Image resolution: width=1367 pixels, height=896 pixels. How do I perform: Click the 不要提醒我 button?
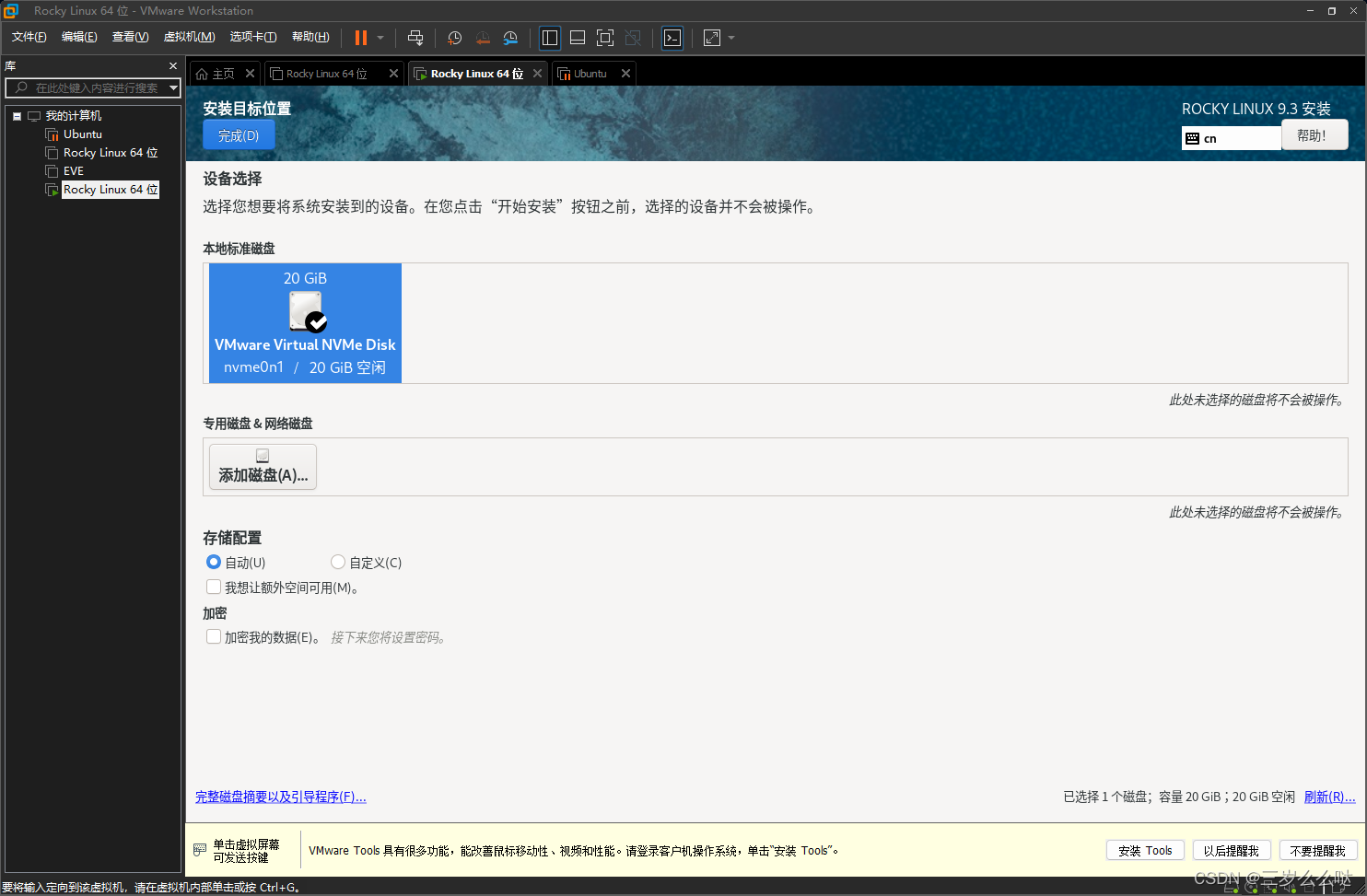(1317, 851)
